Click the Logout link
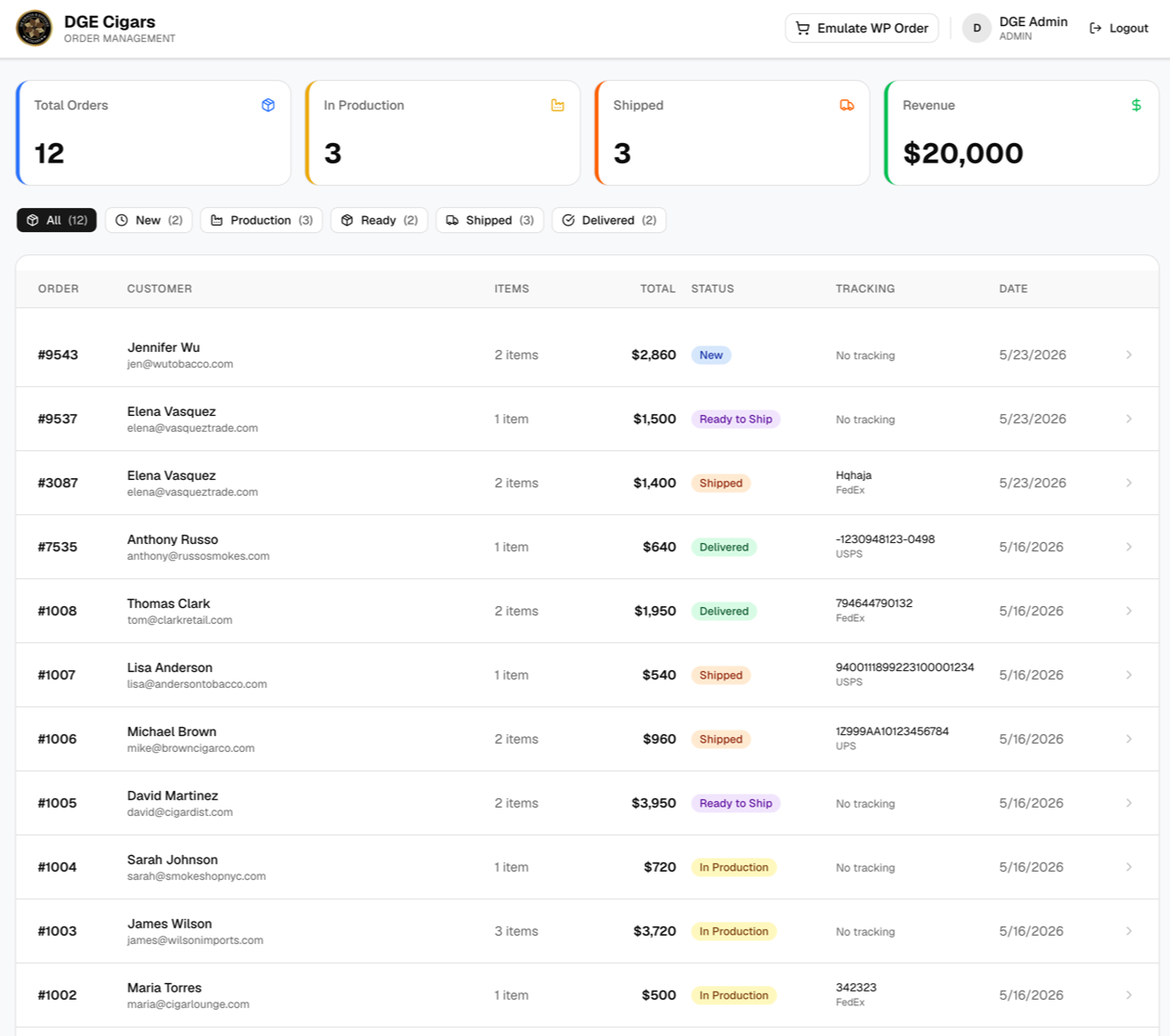 [1119, 28]
